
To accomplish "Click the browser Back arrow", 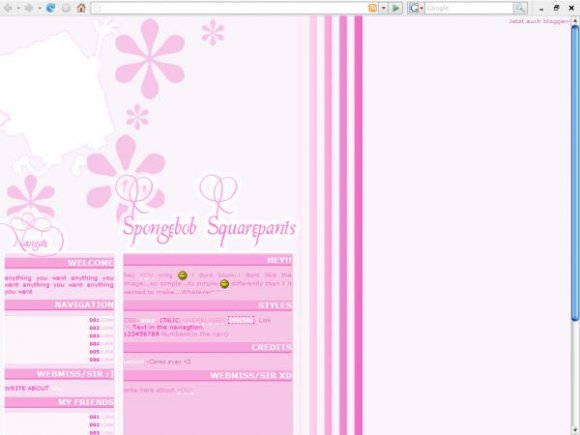I will [x=8, y=8].
